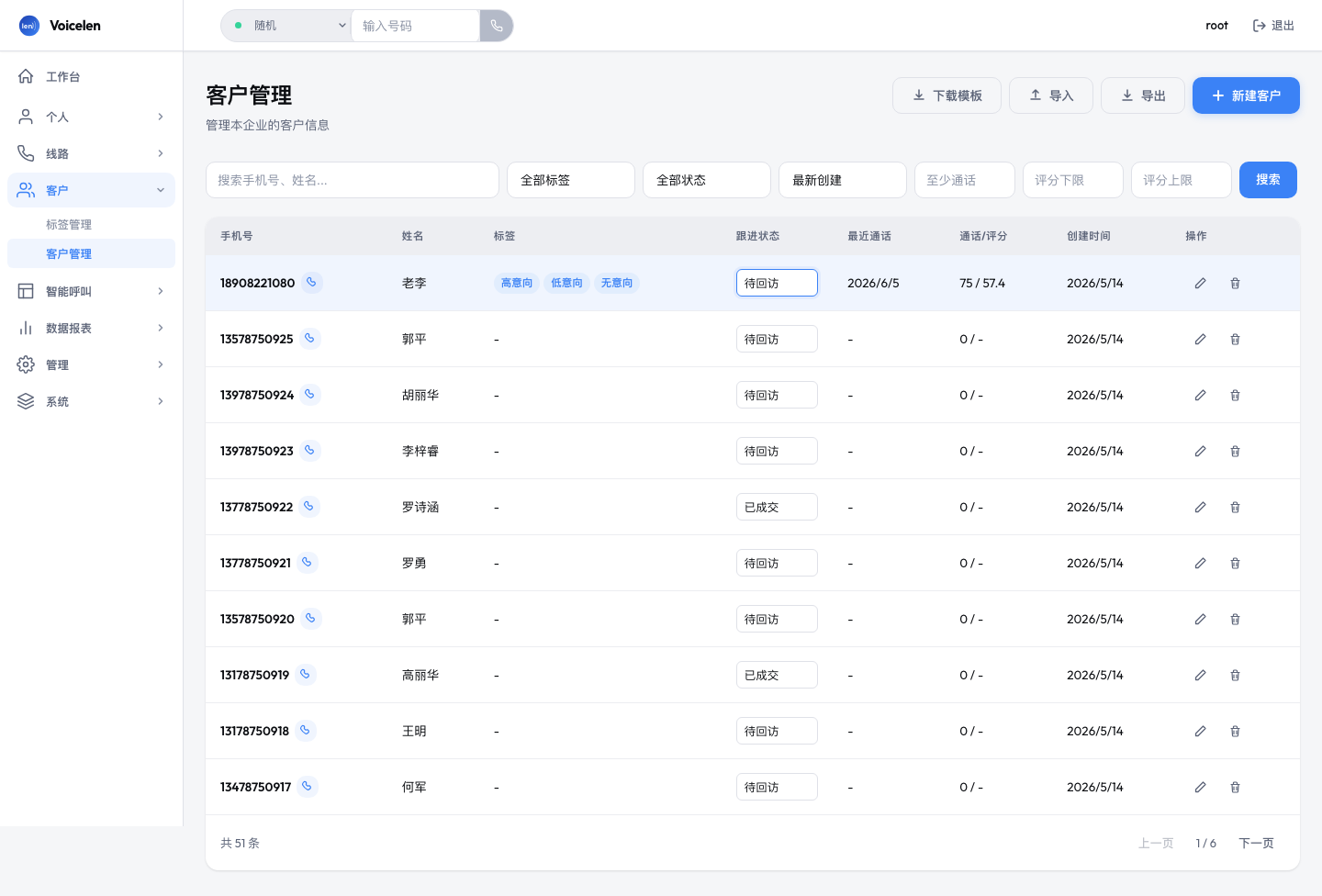The image size is (1322, 896).
Task: Click the phone icon beside 13578750920
Action: [x=311, y=619]
